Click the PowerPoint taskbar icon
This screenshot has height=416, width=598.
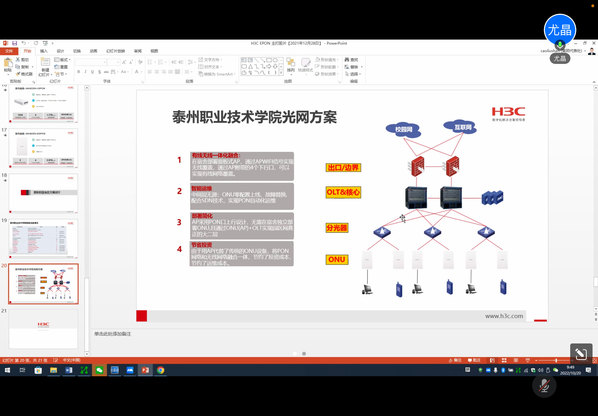[x=145, y=370]
